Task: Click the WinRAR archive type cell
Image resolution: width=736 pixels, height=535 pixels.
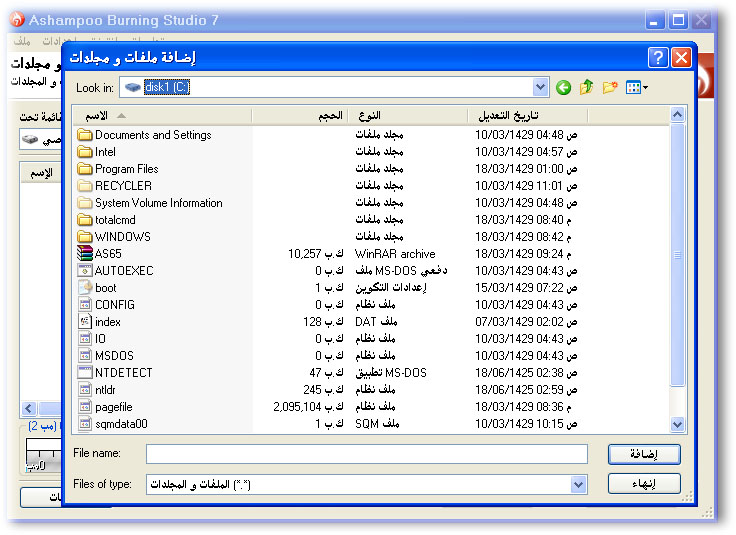Action: [395, 254]
